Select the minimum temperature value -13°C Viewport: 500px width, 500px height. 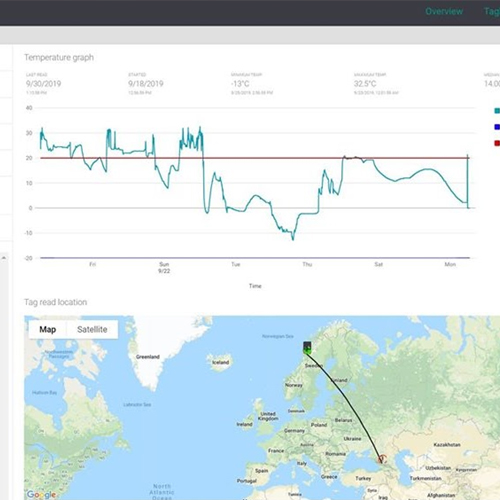pyautogui.click(x=240, y=84)
